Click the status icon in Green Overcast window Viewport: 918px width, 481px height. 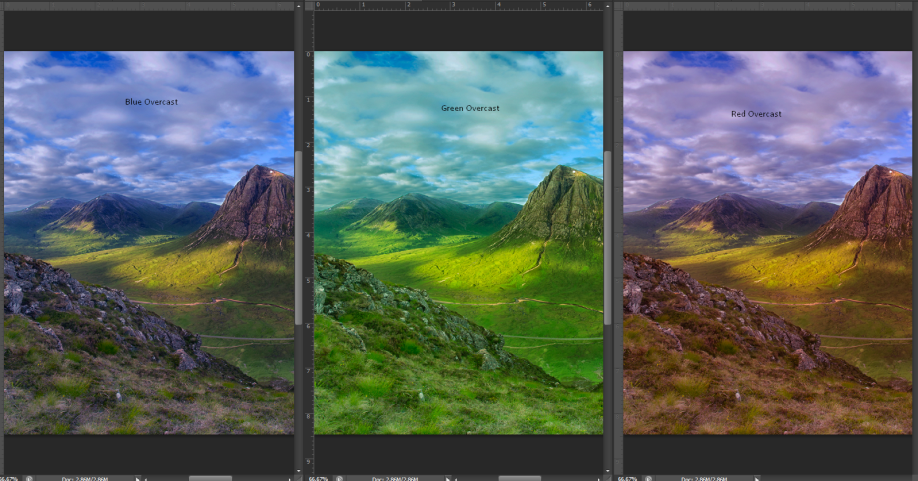click(339, 478)
